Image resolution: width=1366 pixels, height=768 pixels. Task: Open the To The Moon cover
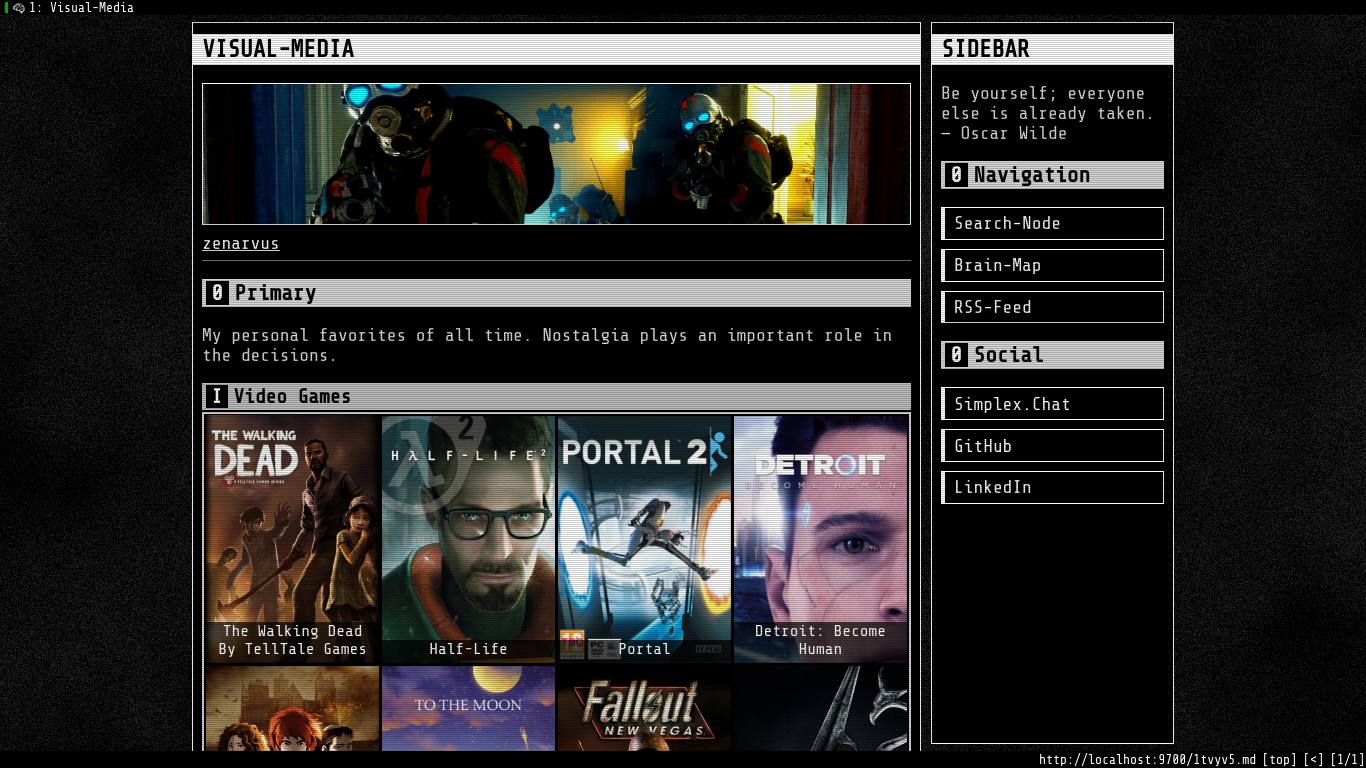pos(468,708)
